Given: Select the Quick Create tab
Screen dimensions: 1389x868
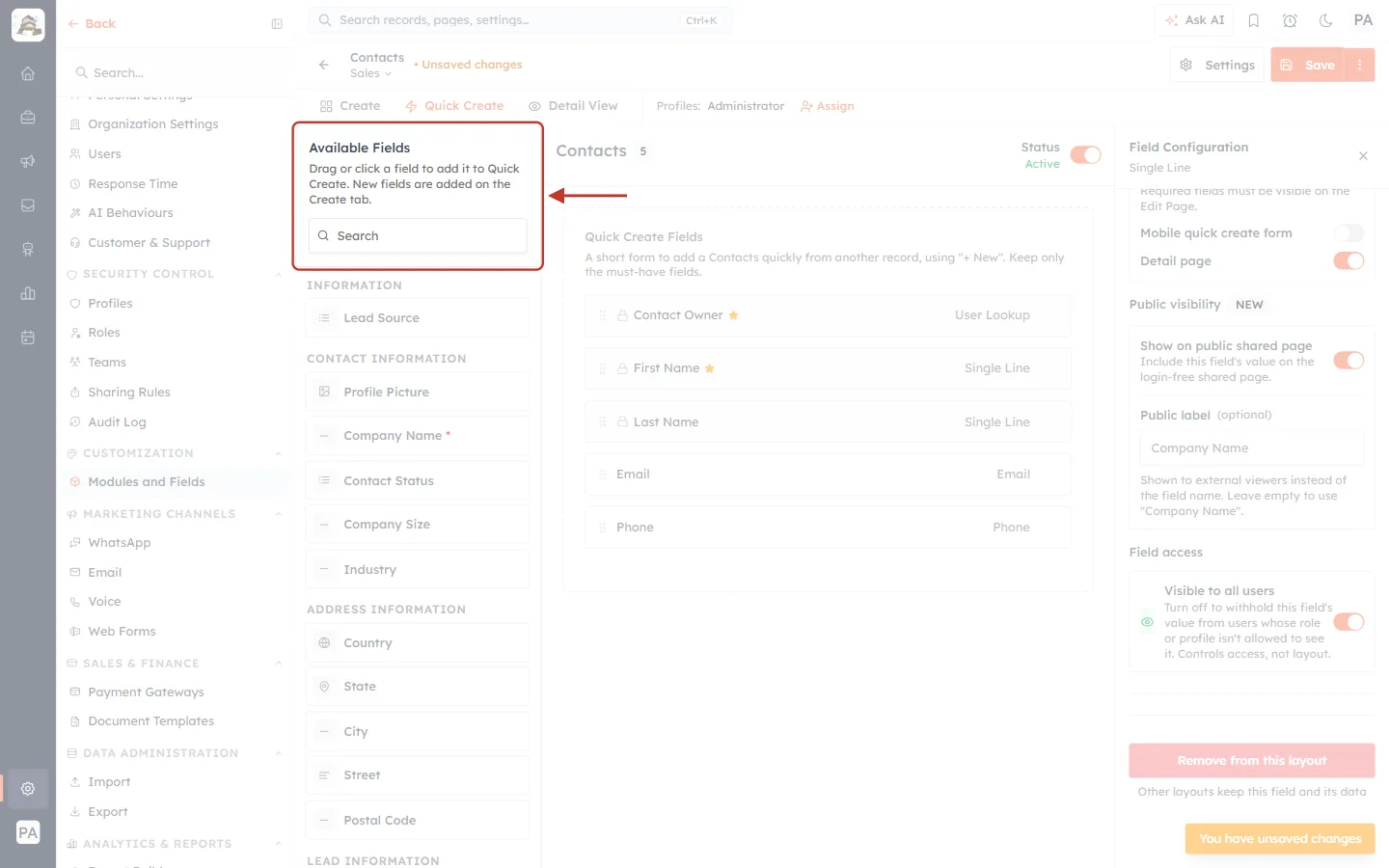Looking at the screenshot, I should (x=454, y=106).
